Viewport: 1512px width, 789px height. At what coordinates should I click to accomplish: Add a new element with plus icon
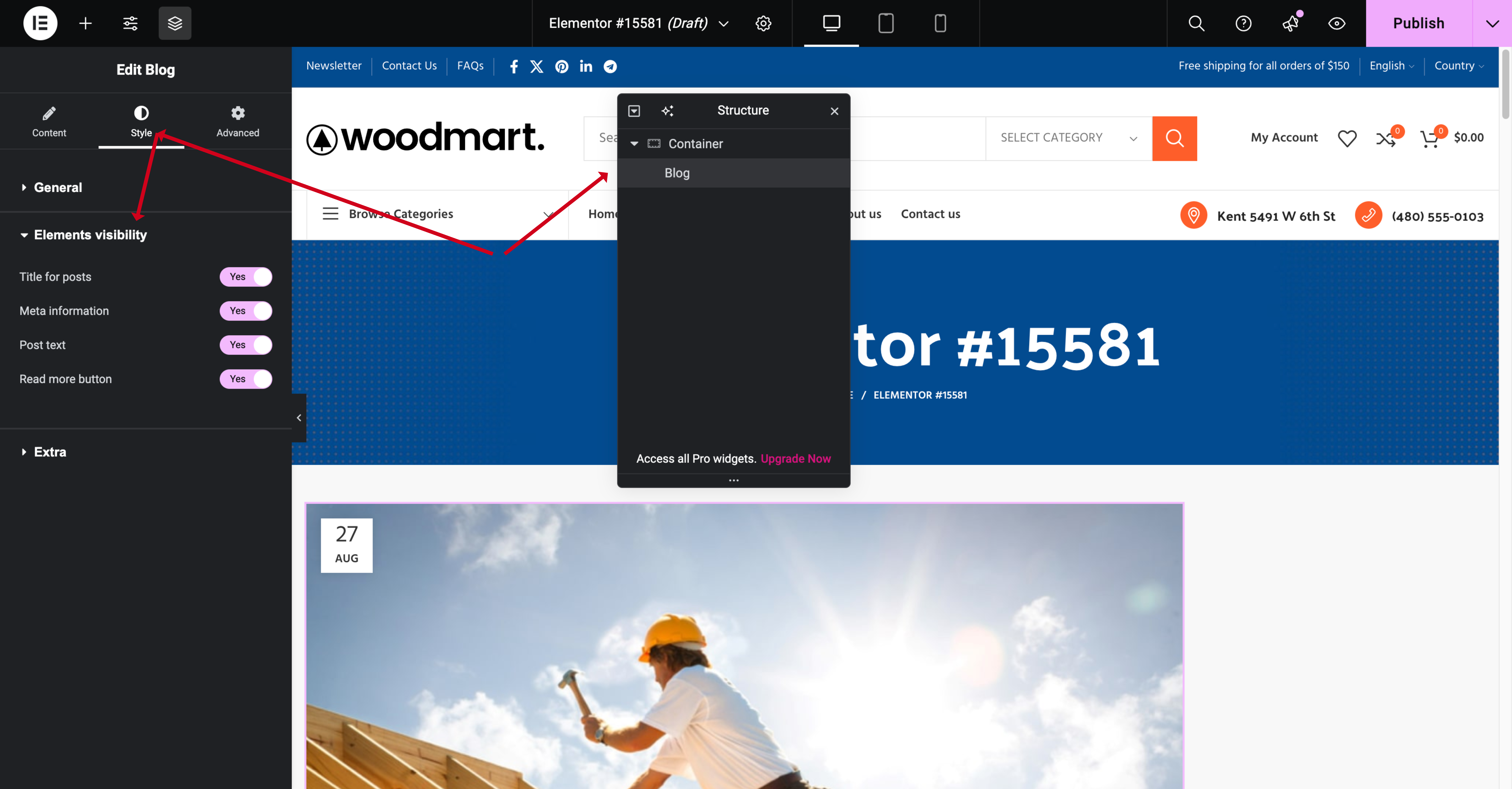[x=86, y=24]
